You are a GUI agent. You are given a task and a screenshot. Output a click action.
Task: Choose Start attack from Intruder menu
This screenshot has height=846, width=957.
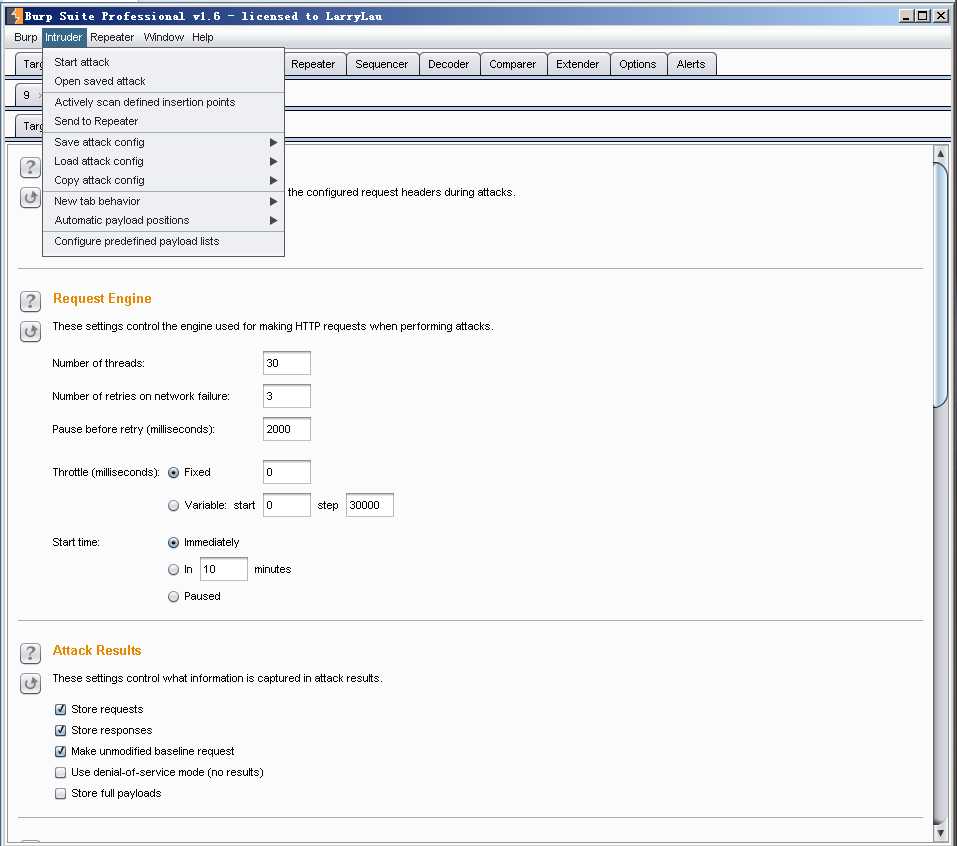tap(164, 62)
